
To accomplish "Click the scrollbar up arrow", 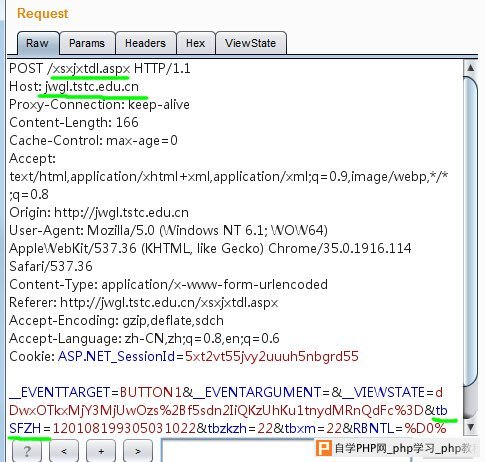I will [471, 68].
